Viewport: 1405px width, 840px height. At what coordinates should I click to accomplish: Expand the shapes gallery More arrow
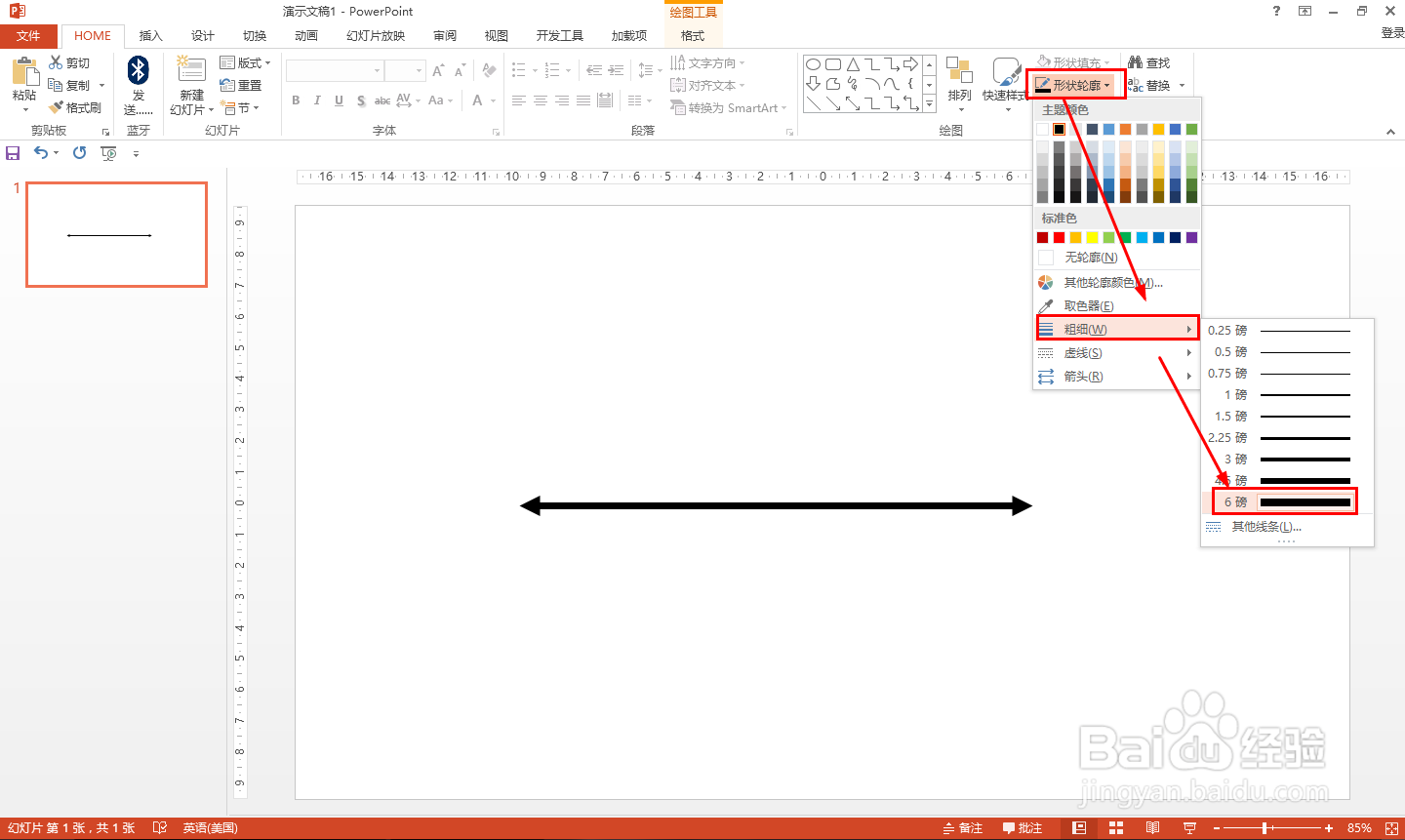[929, 103]
